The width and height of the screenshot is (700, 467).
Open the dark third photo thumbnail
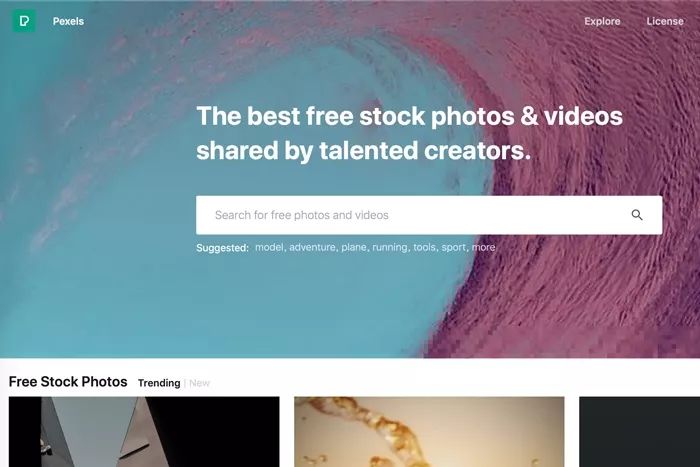639,432
